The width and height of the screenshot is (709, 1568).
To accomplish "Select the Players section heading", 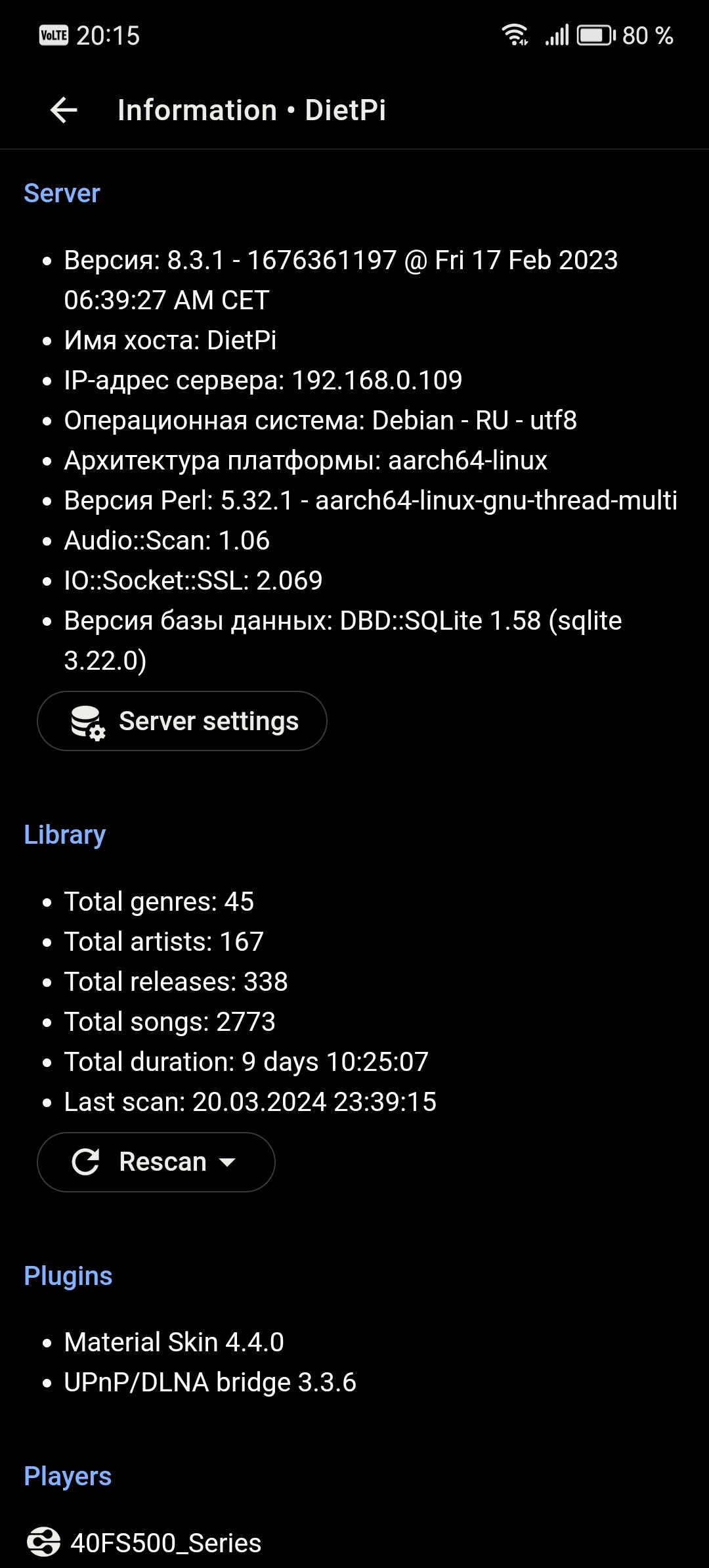I will click(x=68, y=1476).
